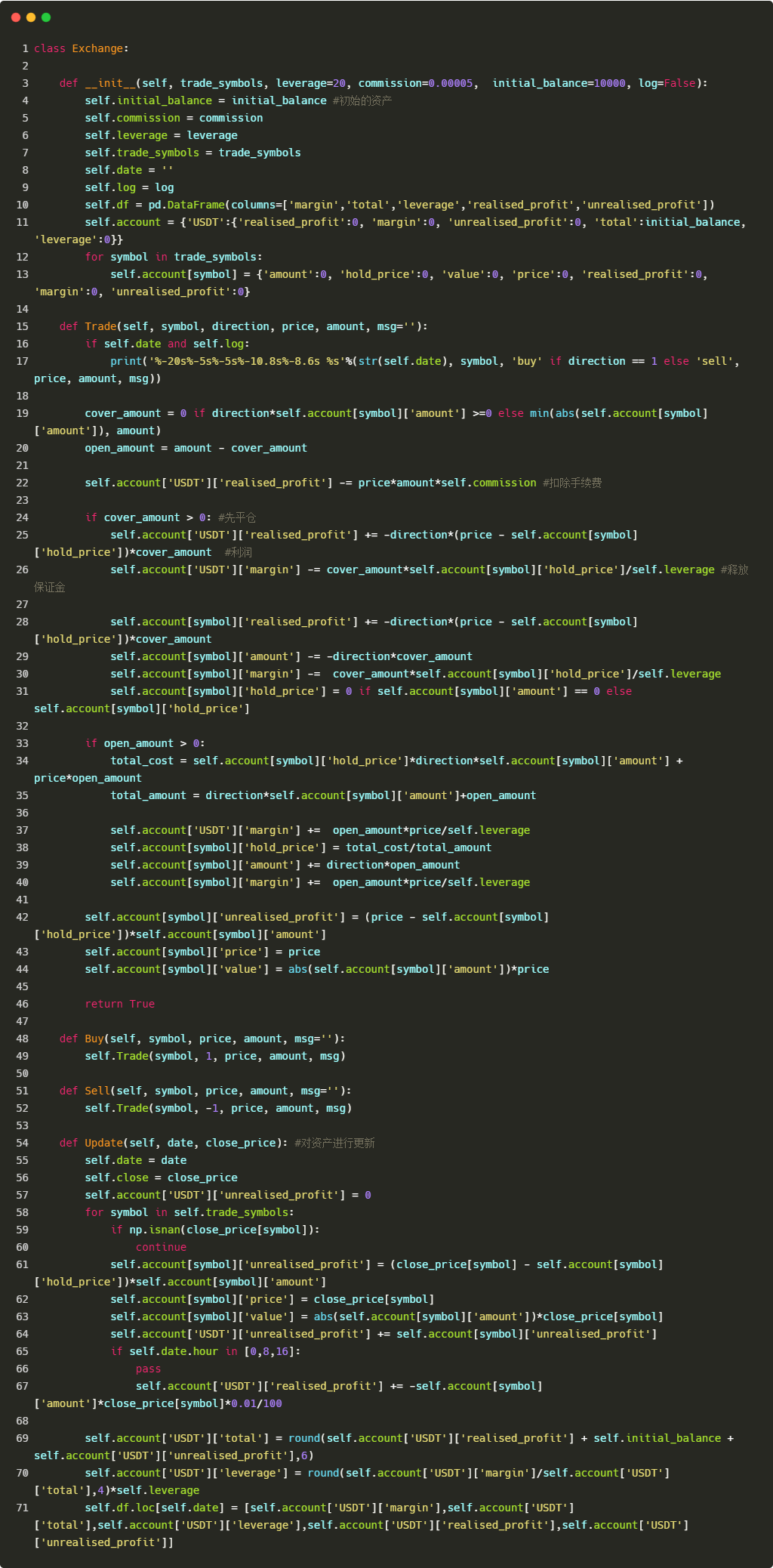Click 'if self.date.hour in [0,8,16]:' line
The image size is (773, 1568).
click(x=205, y=1351)
